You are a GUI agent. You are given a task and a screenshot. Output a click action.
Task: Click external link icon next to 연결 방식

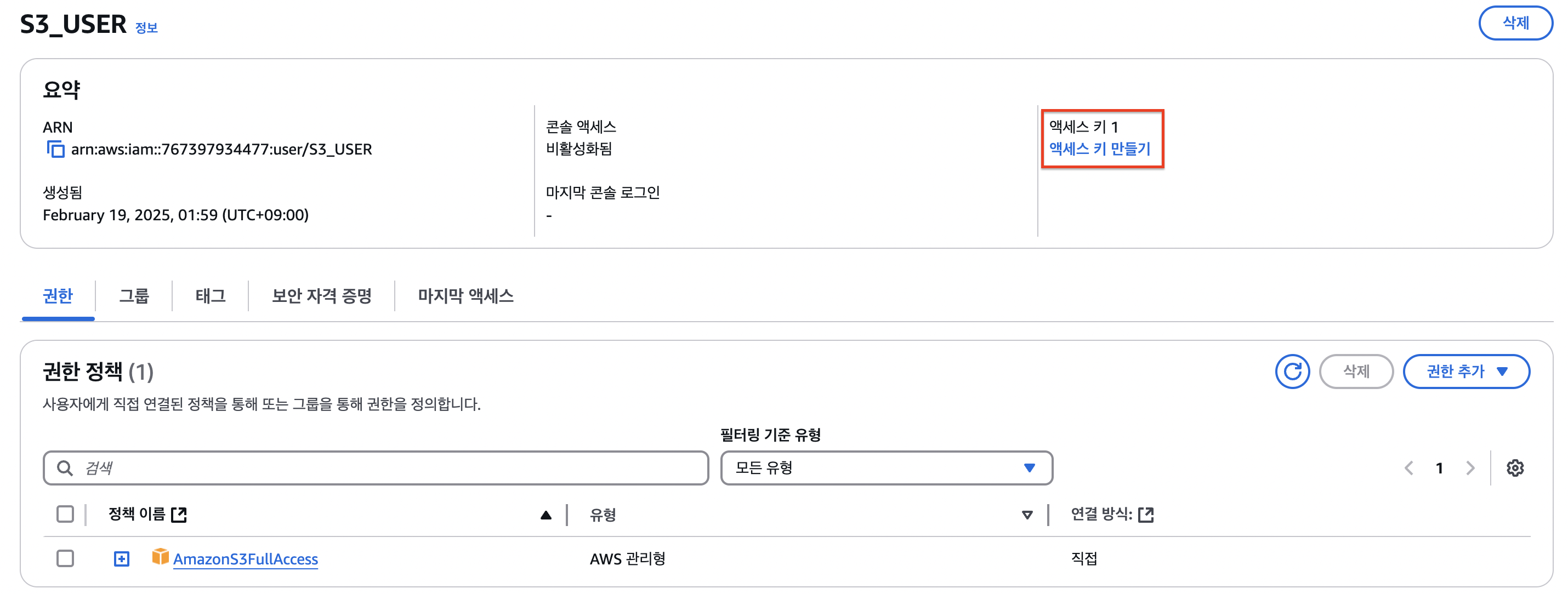[x=1145, y=515]
